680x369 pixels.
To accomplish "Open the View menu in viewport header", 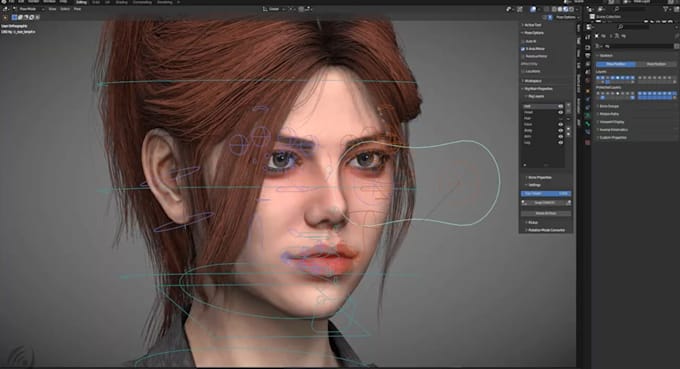I will click(x=52, y=9).
